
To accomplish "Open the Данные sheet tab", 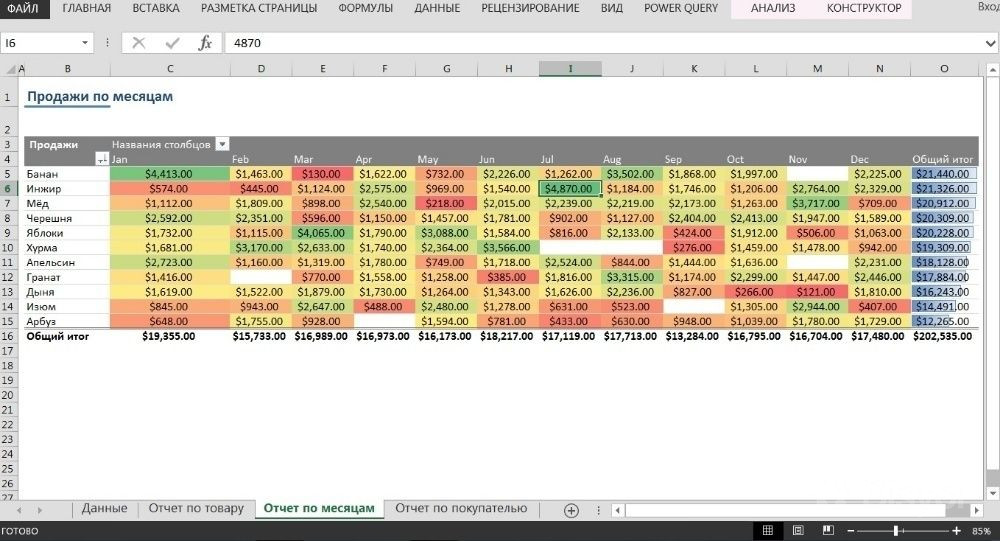I will pyautogui.click(x=104, y=508).
